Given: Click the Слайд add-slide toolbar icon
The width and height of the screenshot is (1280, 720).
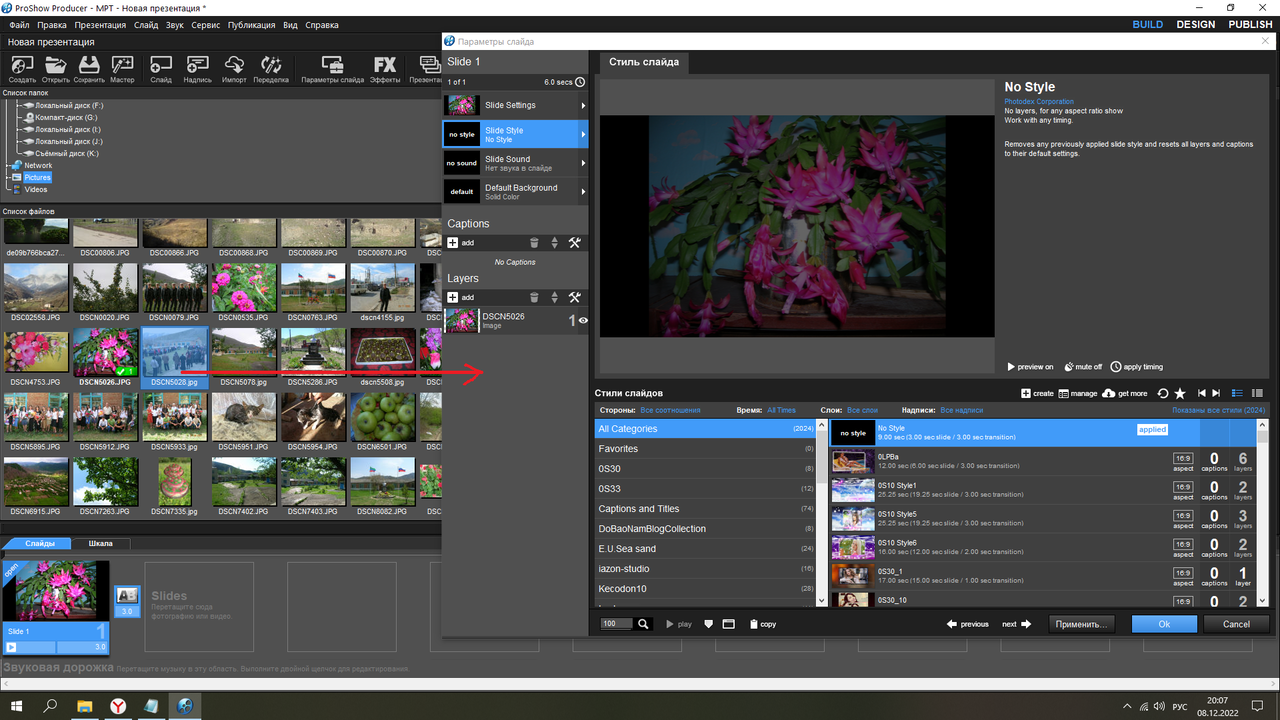Looking at the screenshot, I should click(x=161, y=69).
